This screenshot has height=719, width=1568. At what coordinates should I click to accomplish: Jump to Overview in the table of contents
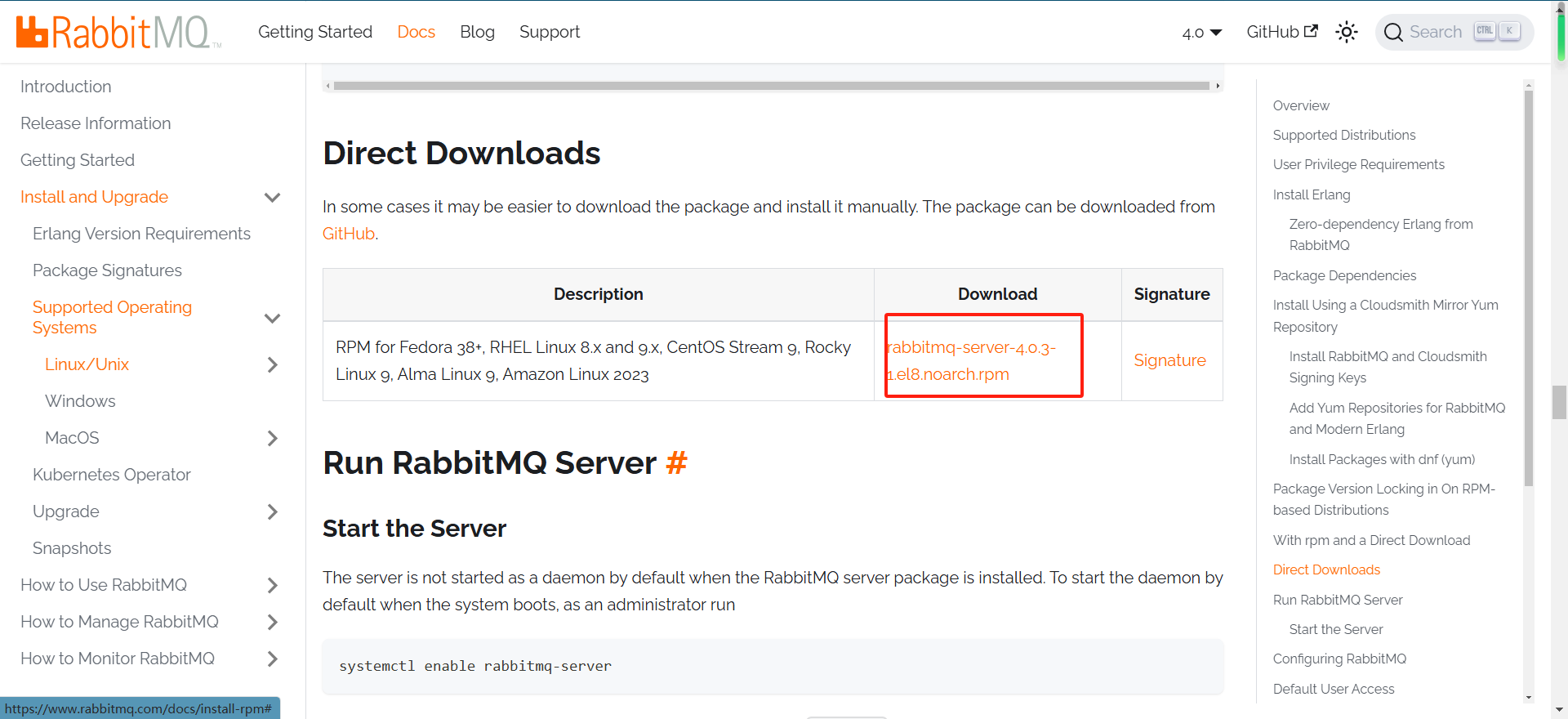point(1301,105)
